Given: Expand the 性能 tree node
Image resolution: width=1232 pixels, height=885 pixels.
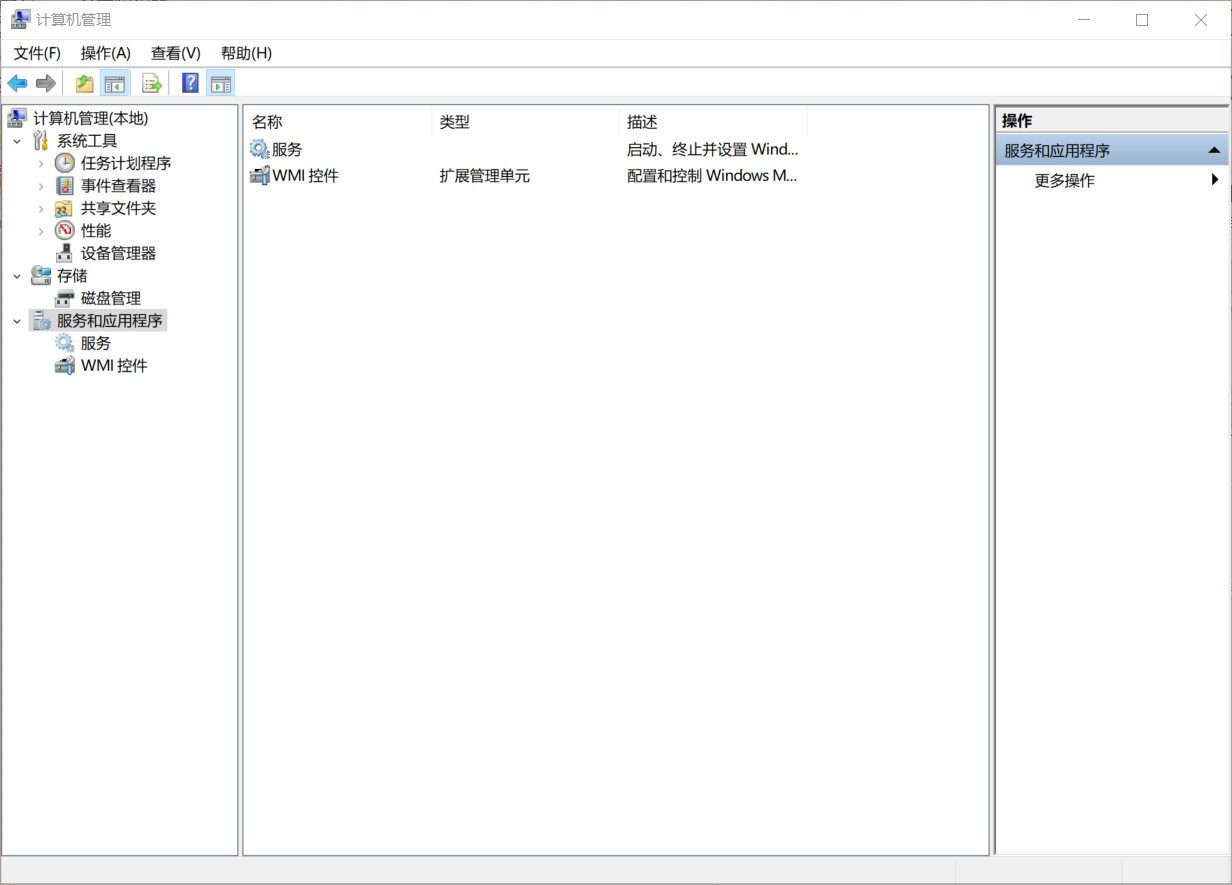Looking at the screenshot, I should pyautogui.click(x=41, y=231).
